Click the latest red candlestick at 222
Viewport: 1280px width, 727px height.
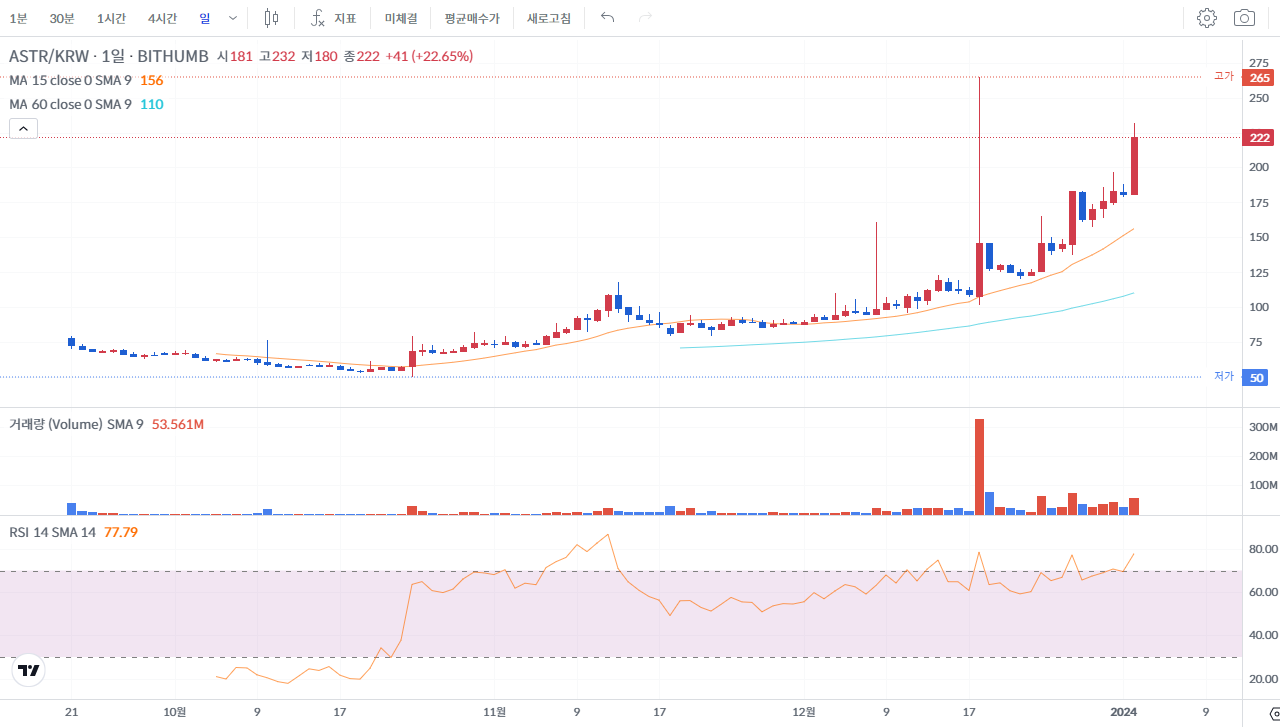click(x=1134, y=166)
